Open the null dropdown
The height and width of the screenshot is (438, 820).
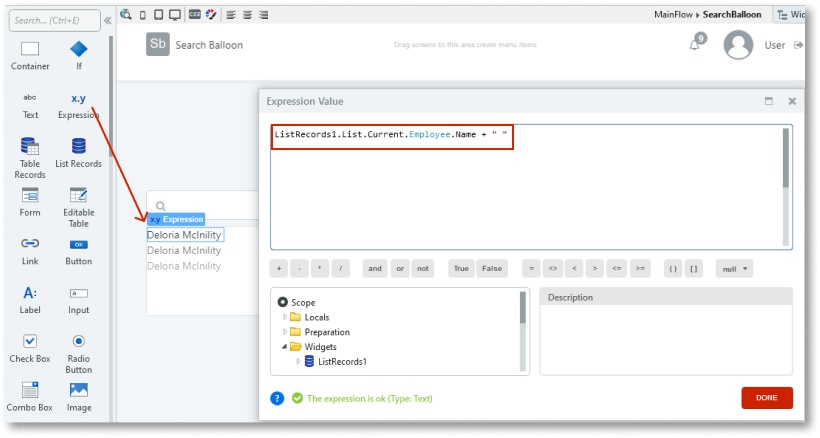click(x=734, y=268)
